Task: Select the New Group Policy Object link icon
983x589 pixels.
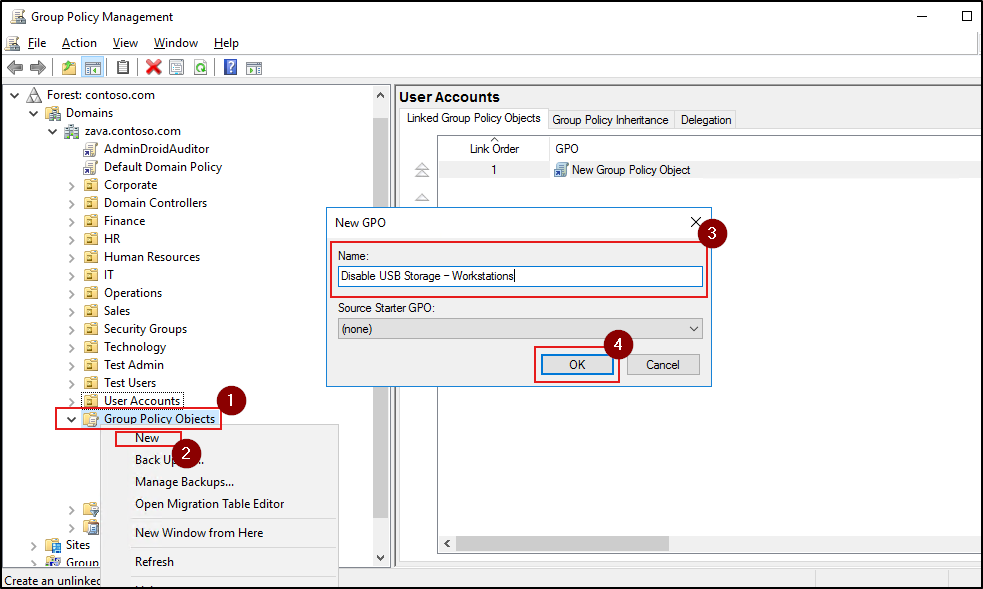Action: (561, 170)
